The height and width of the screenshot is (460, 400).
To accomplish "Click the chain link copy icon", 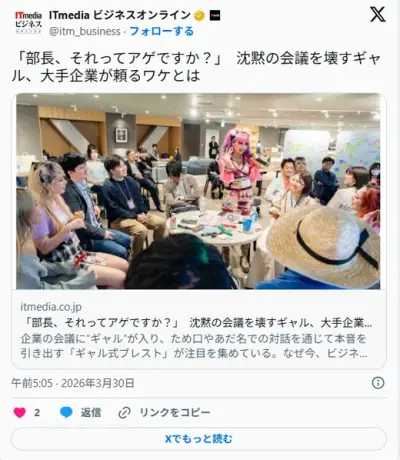I will click(x=124, y=413).
